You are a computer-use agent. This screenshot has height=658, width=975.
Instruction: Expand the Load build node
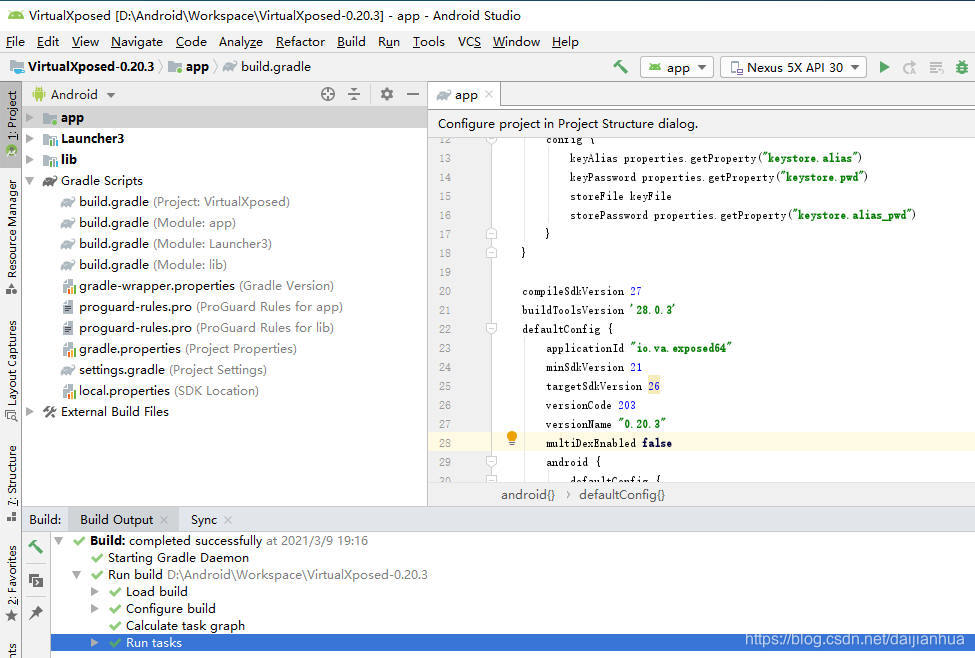click(95, 591)
